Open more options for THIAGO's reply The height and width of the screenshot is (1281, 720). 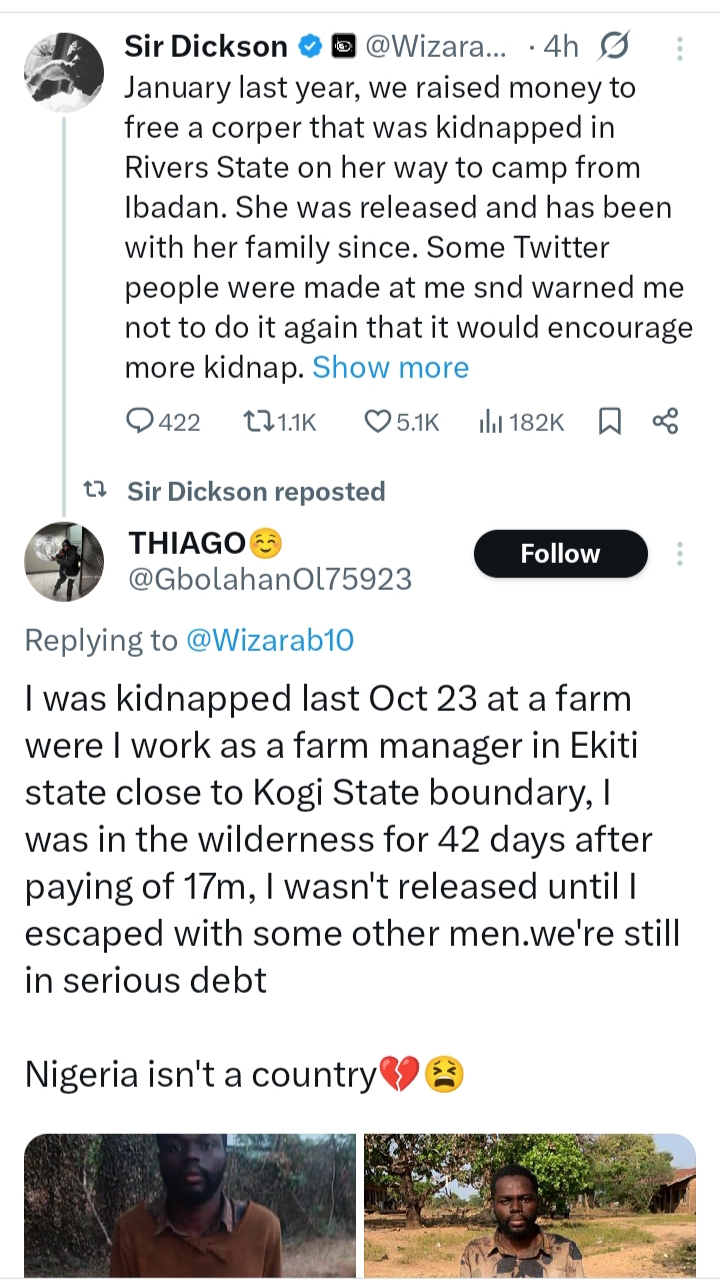click(680, 554)
